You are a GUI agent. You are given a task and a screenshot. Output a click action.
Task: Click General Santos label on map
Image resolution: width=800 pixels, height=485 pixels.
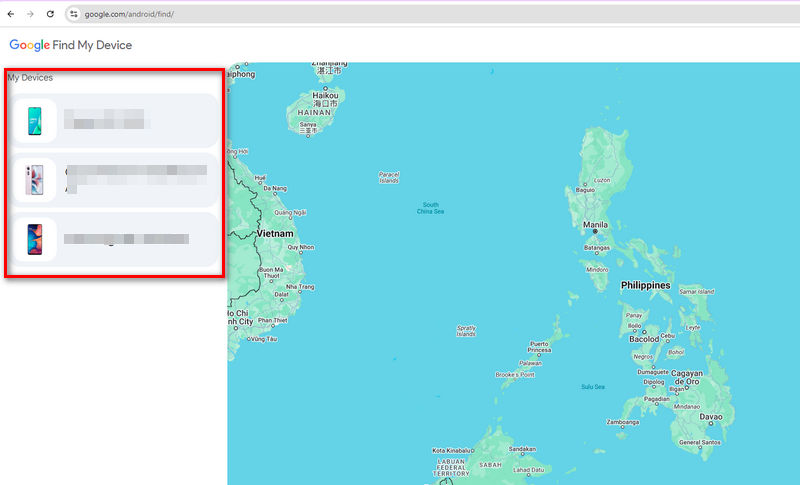[x=699, y=442]
